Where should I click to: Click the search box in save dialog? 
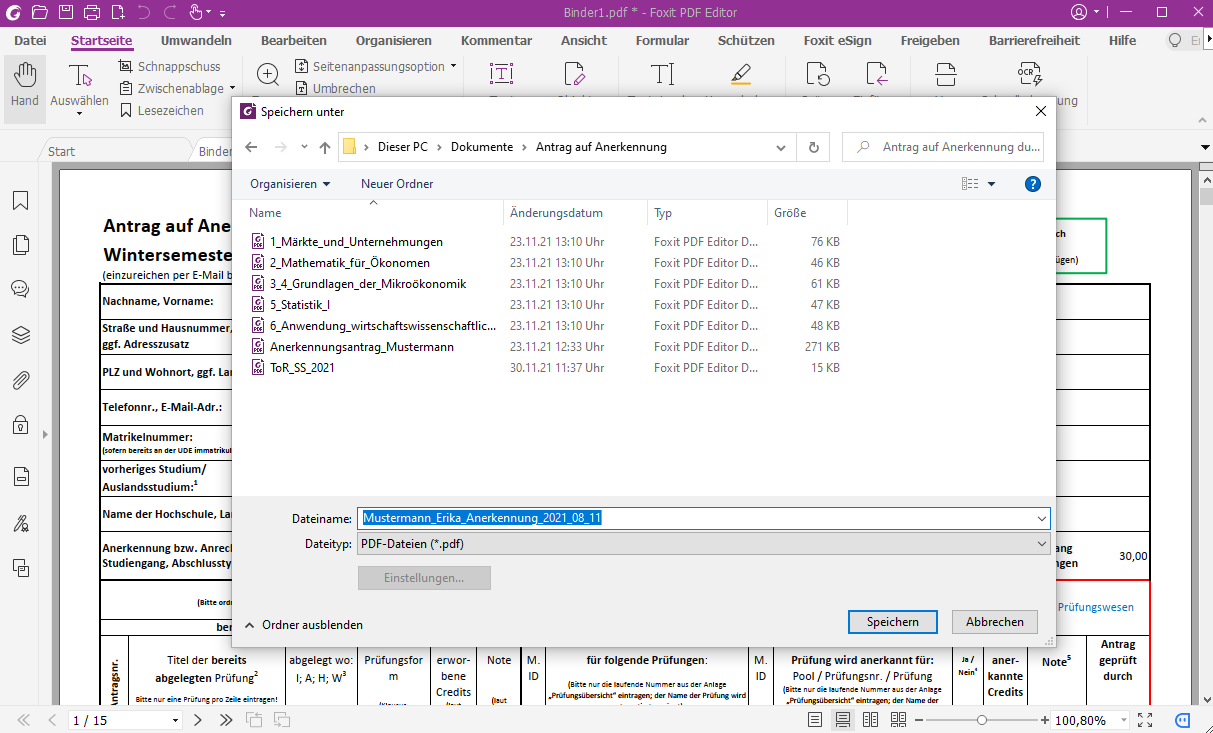coord(943,147)
